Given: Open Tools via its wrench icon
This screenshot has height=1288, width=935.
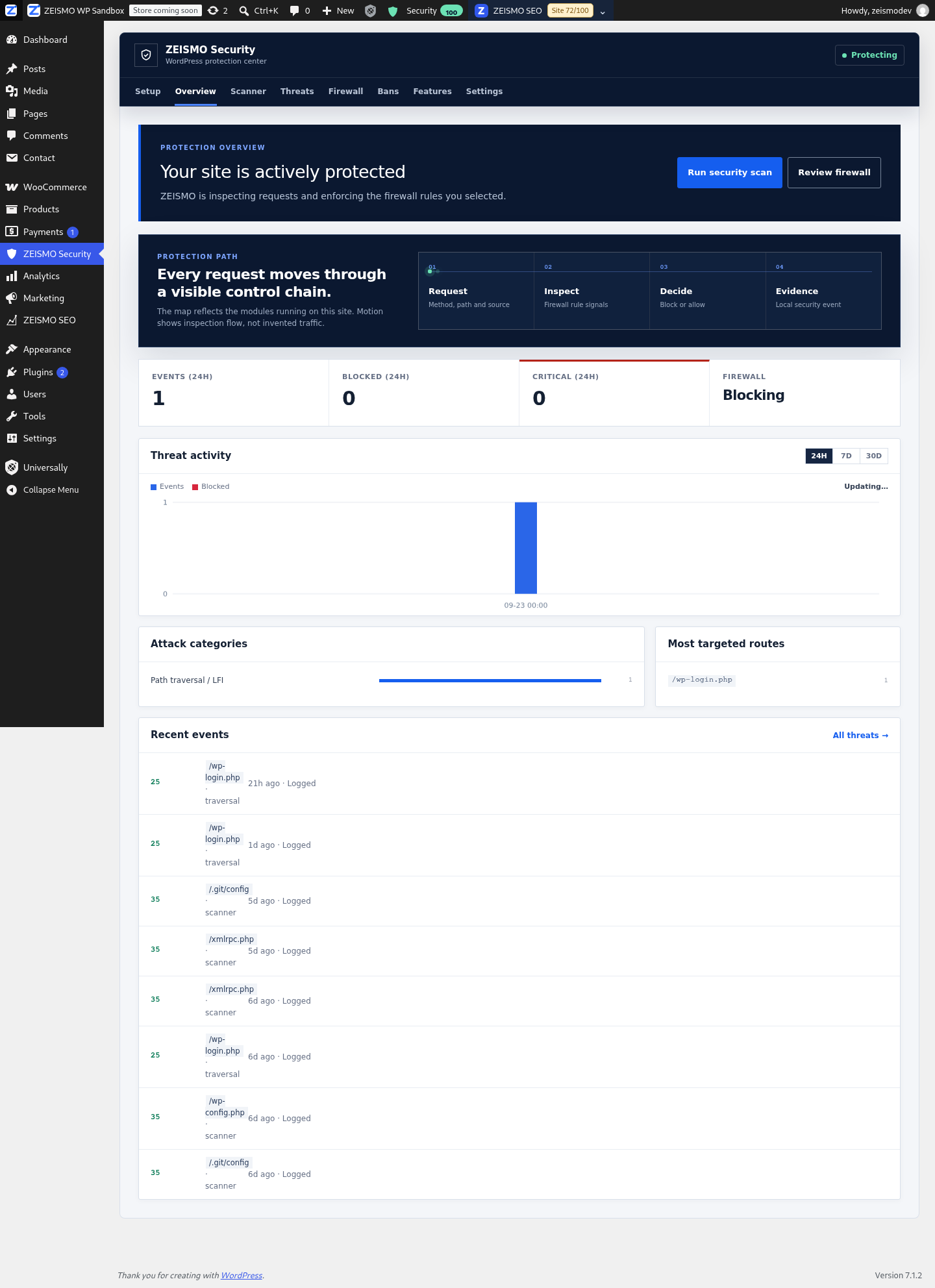Looking at the screenshot, I should [x=12, y=416].
